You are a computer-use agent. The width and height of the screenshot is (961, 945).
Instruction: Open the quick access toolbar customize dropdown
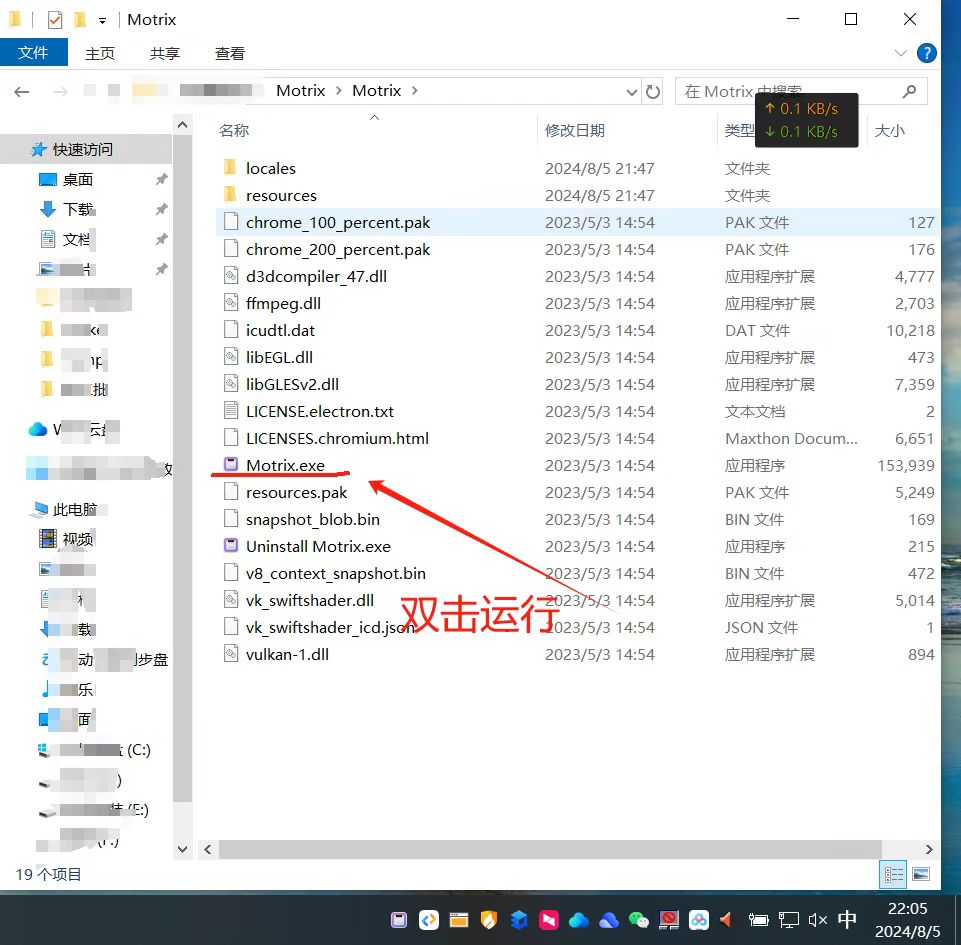pos(102,21)
